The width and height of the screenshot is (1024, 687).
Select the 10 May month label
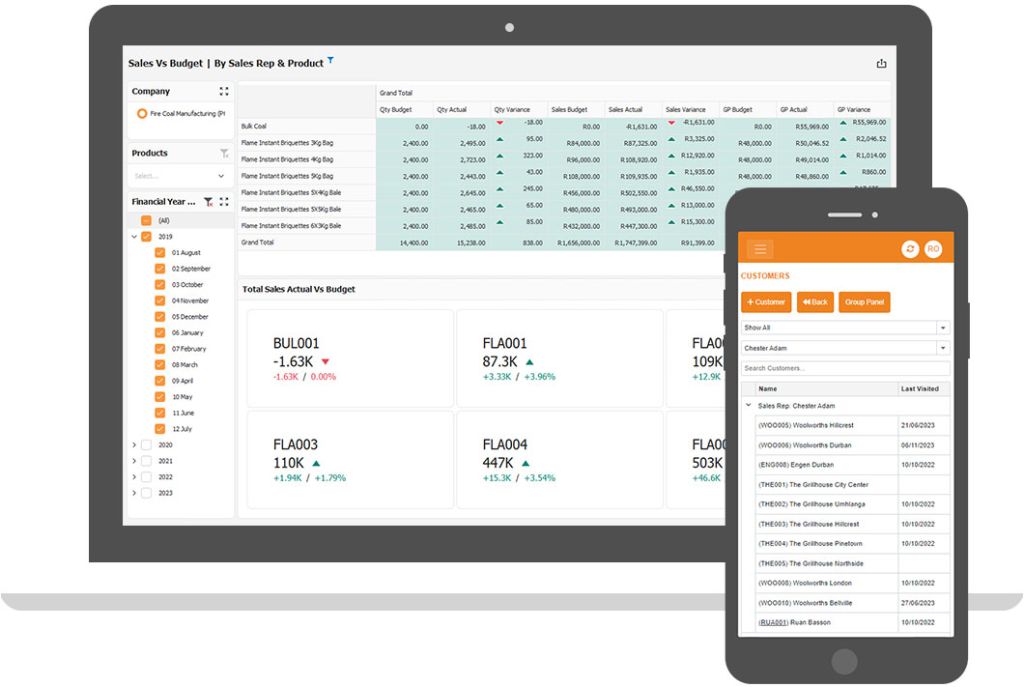click(x=182, y=397)
